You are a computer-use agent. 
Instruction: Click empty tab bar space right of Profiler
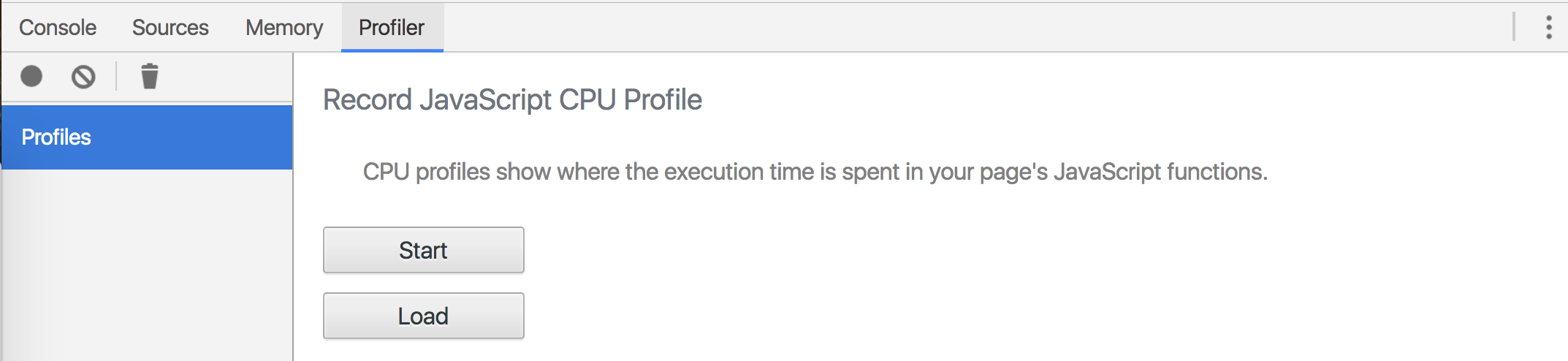point(950,27)
